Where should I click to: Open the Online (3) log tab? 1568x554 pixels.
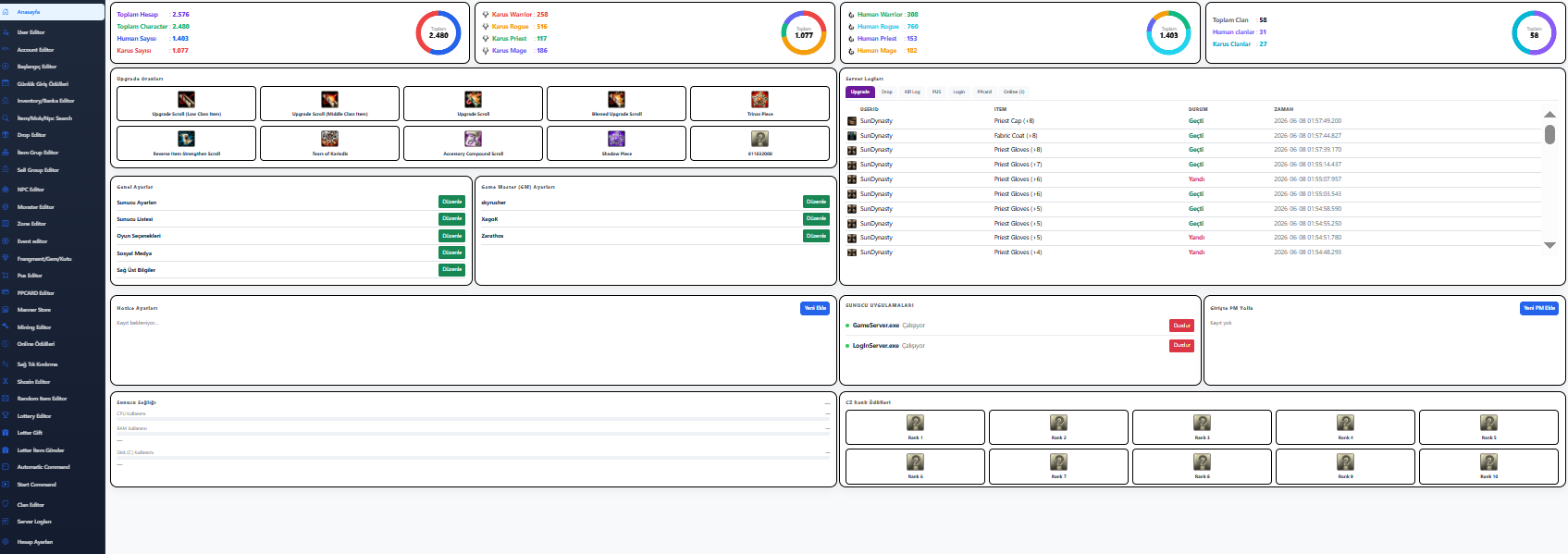click(1014, 92)
